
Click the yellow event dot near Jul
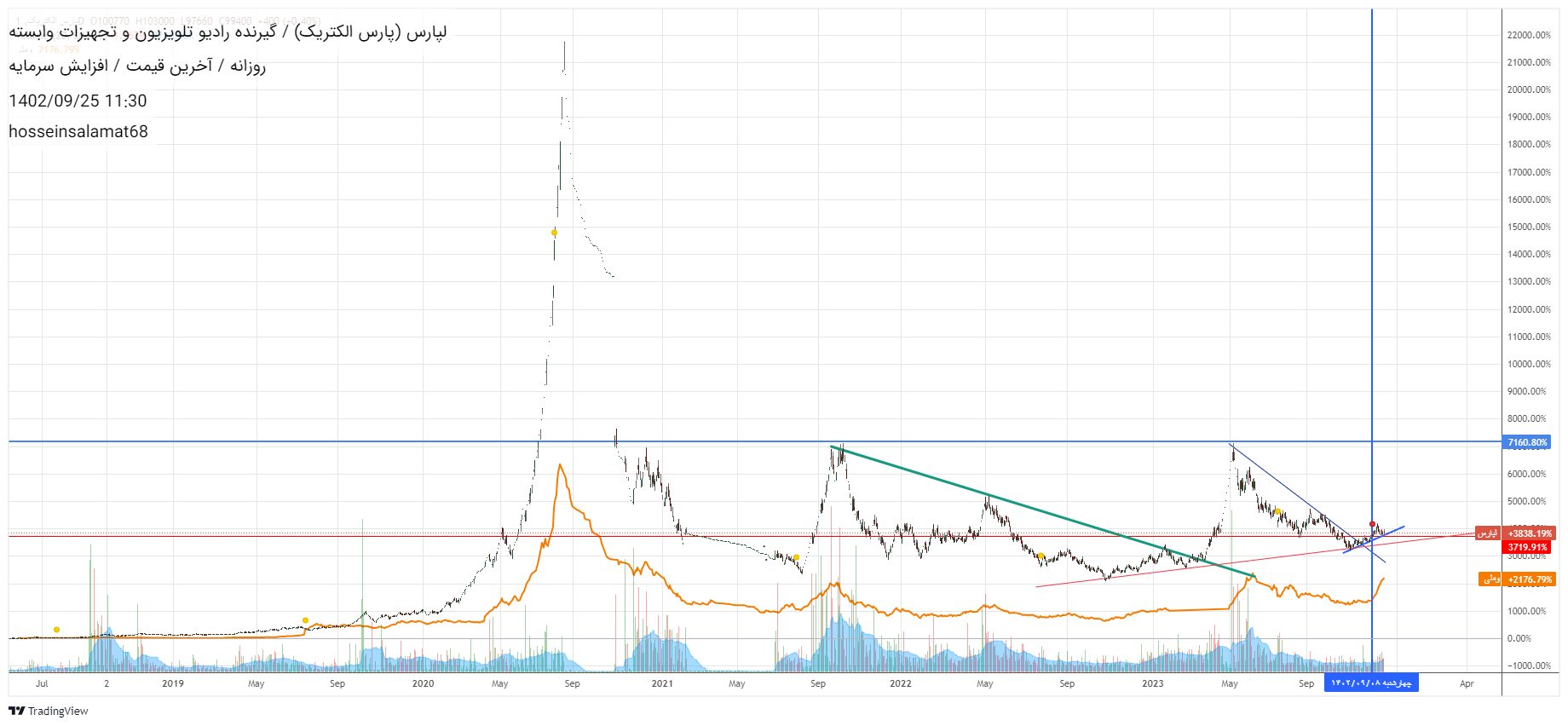pos(57,630)
